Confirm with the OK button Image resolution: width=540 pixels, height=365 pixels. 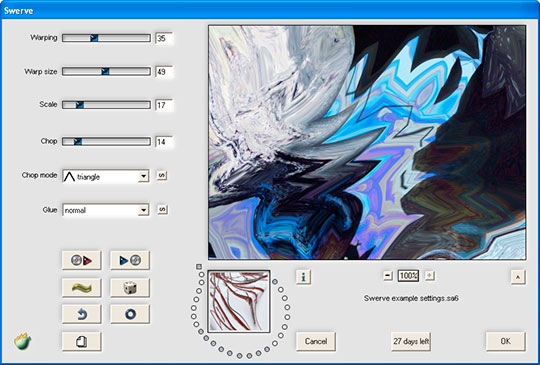pyautogui.click(x=506, y=341)
